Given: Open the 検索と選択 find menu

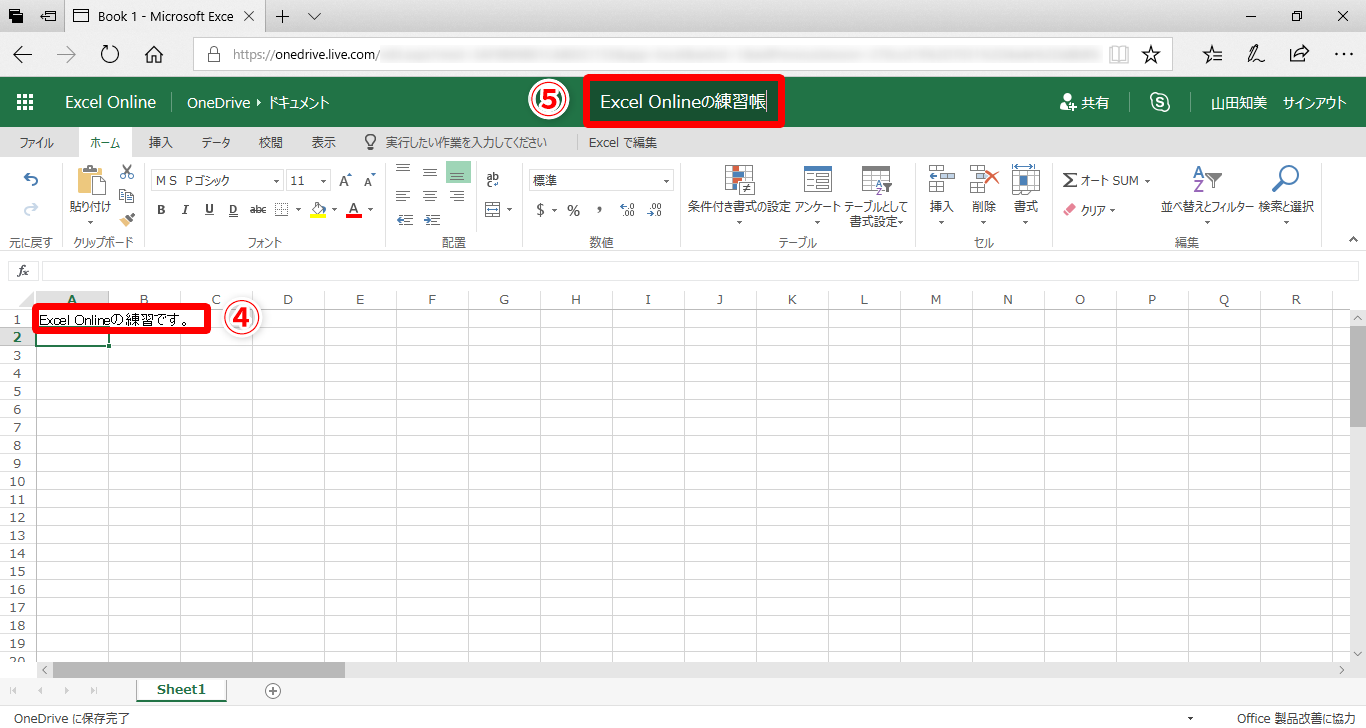Looking at the screenshot, I should [1286, 195].
